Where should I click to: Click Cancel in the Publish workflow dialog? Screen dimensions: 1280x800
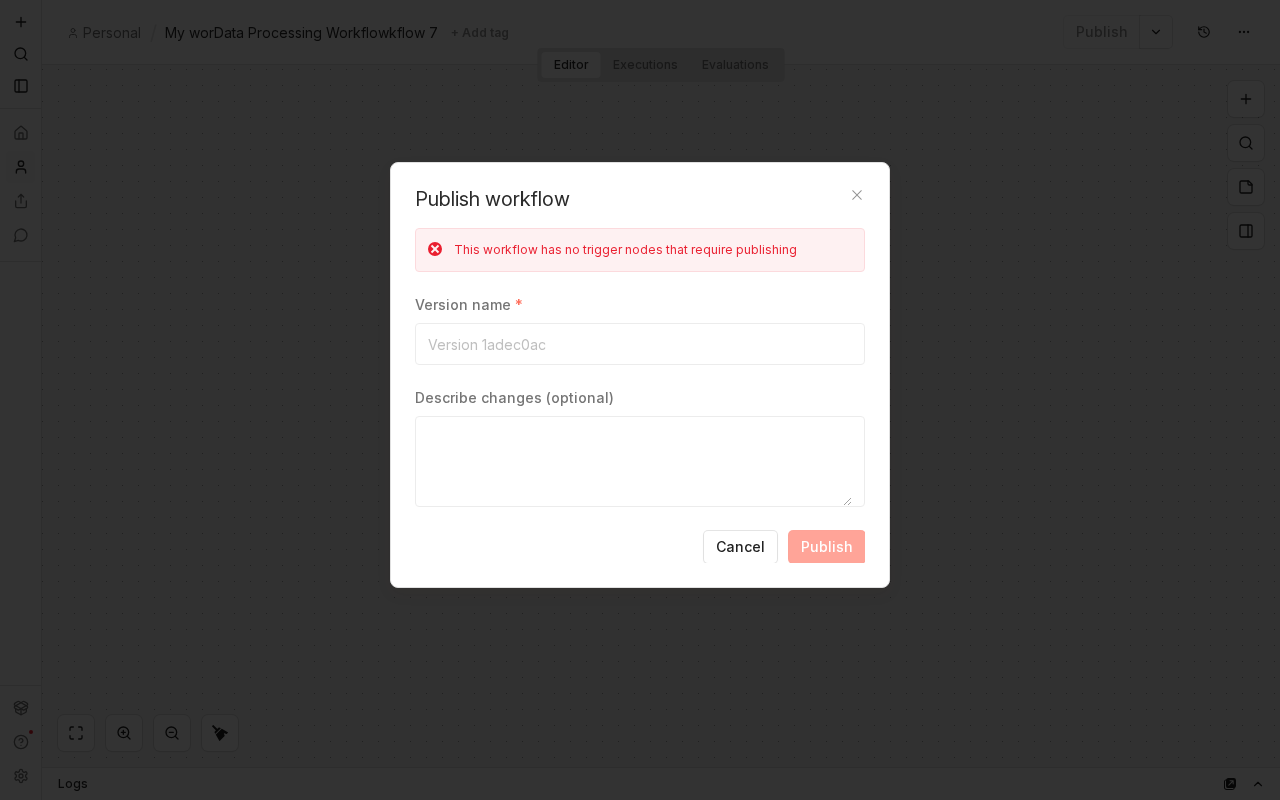coord(740,547)
